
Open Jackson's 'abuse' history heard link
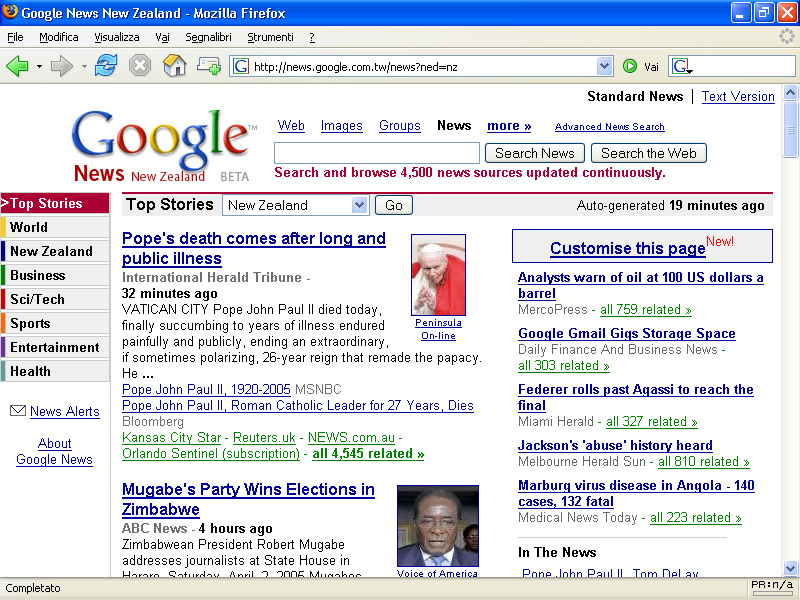tap(615, 445)
